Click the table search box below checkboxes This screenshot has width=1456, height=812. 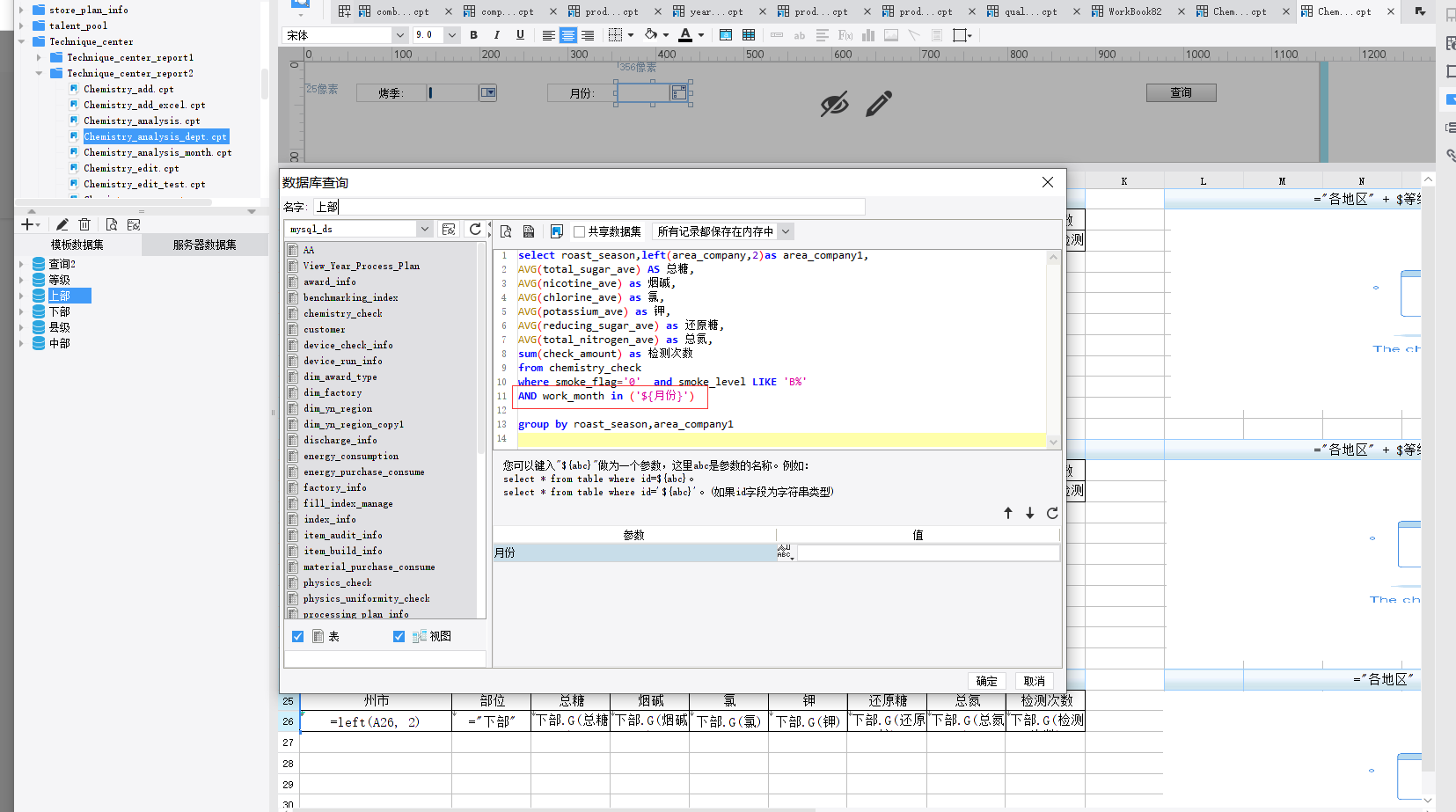coord(384,658)
